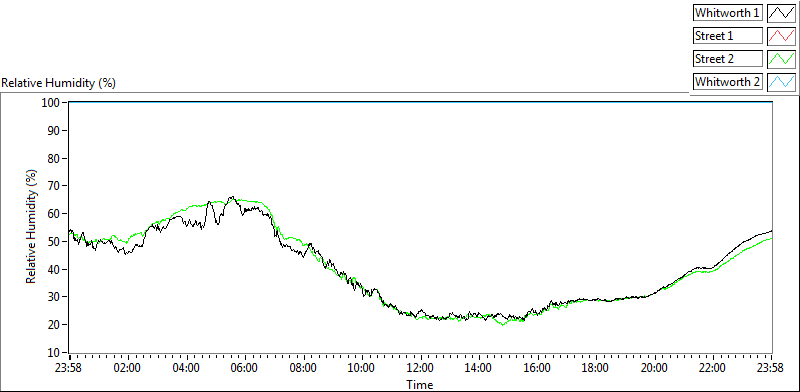Image resolution: width=800 pixels, height=392 pixels.
Task: Click the Whitworth 1 black line-style icon
Action: (x=781, y=13)
